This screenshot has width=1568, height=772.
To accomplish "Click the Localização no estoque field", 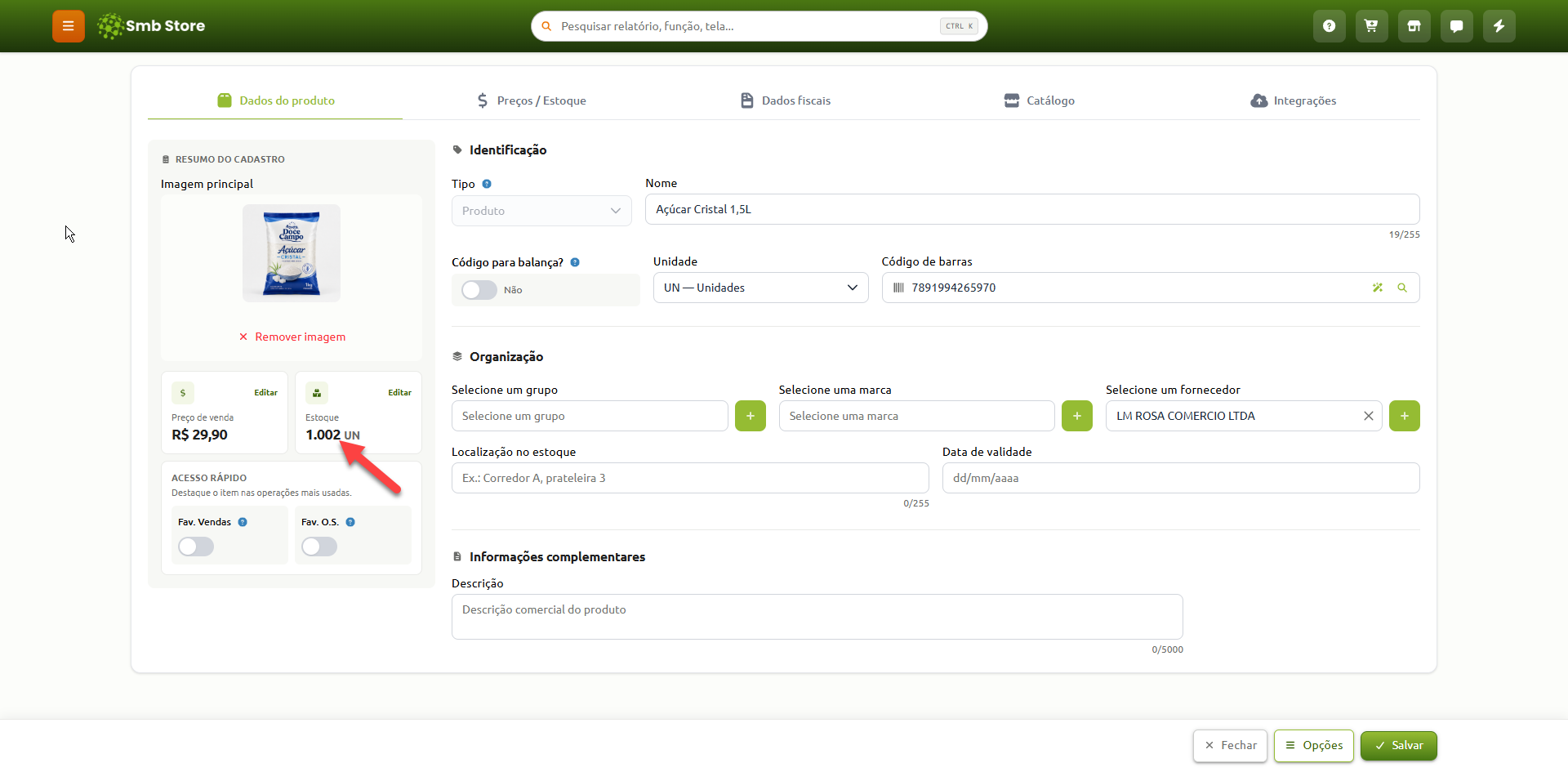I will click(x=690, y=478).
